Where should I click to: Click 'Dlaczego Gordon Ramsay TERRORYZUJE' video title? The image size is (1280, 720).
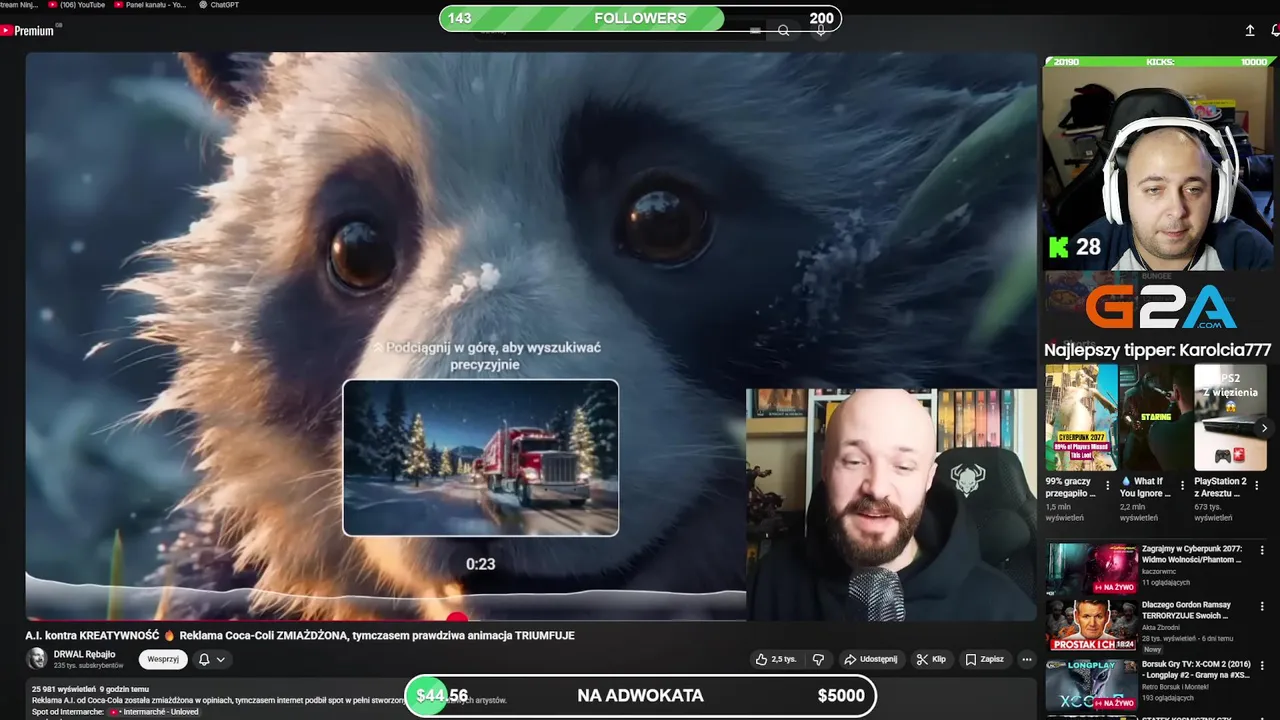pos(1186,610)
